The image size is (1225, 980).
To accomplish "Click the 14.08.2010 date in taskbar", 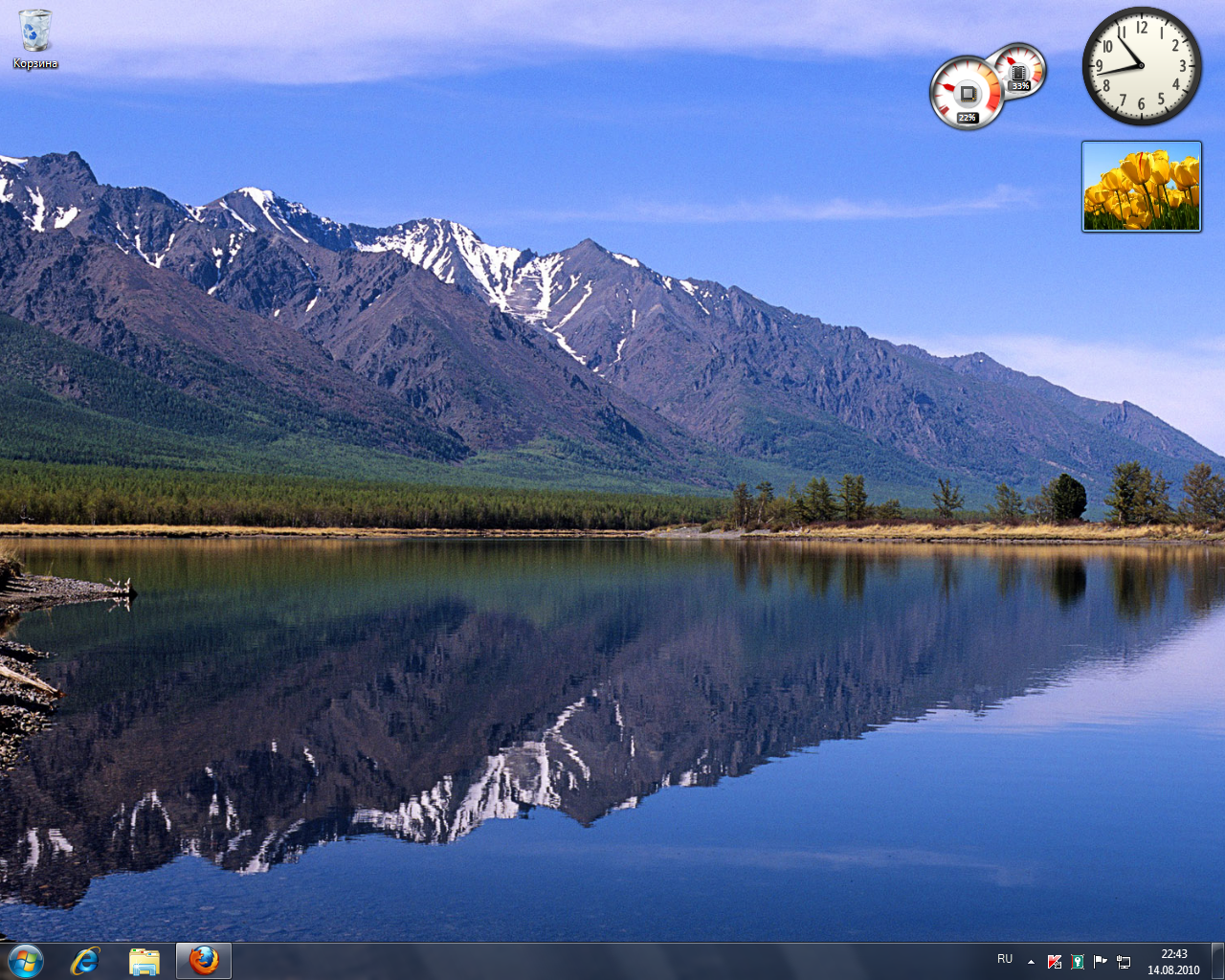I will (x=1173, y=969).
